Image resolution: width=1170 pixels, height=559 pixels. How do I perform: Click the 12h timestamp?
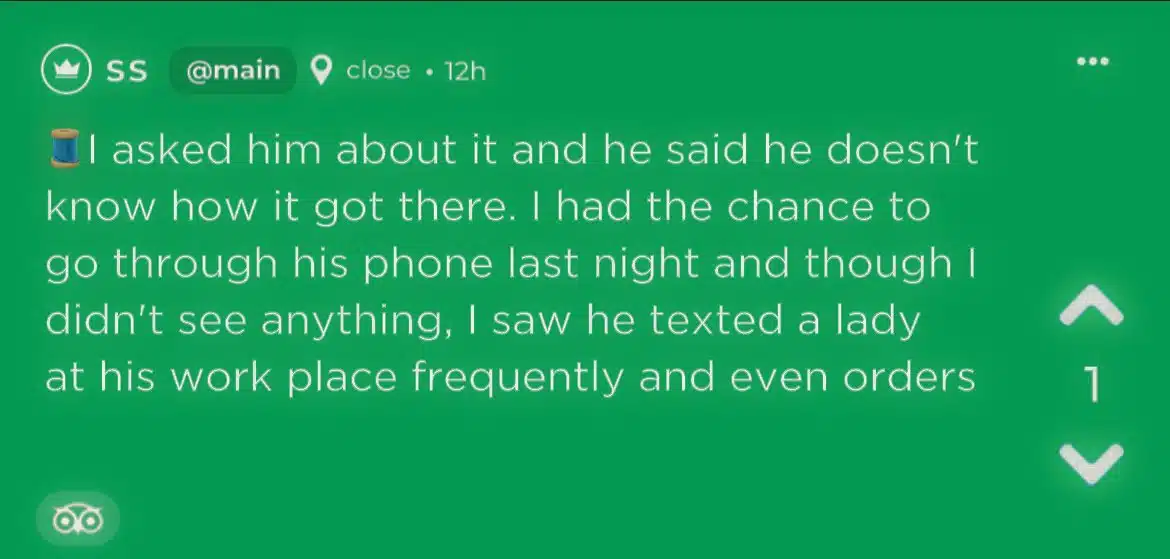[463, 71]
